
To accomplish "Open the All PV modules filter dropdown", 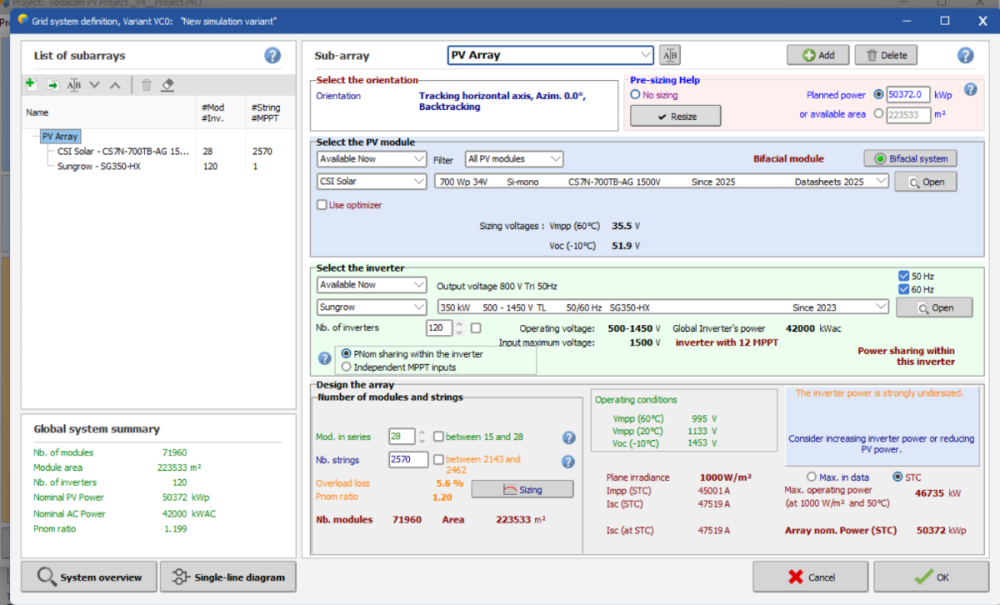I will click(x=514, y=159).
